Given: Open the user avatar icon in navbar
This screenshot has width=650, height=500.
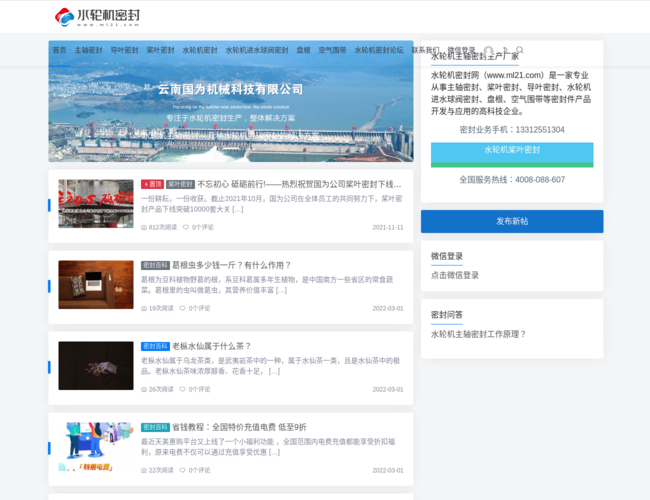Looking at the screenshot, I should coord(489,51).
